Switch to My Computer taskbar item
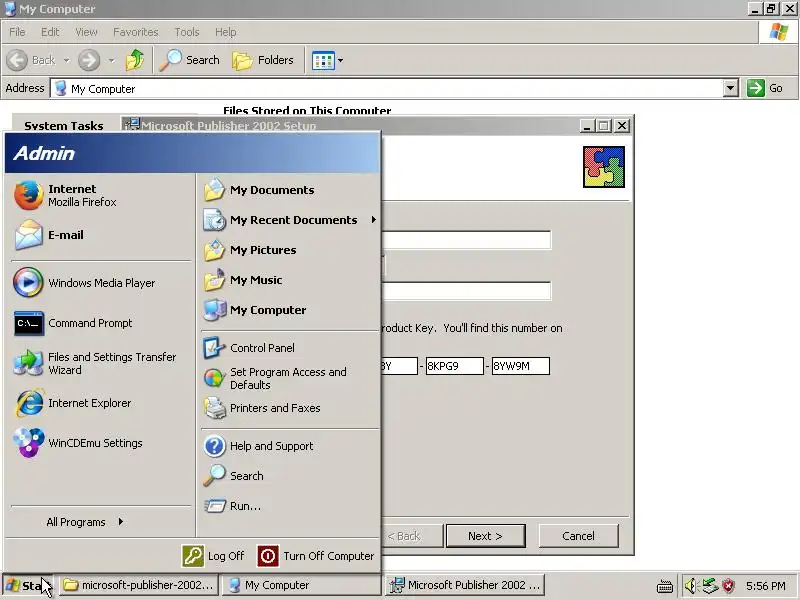800x600 pixels. tap(302, 585)
